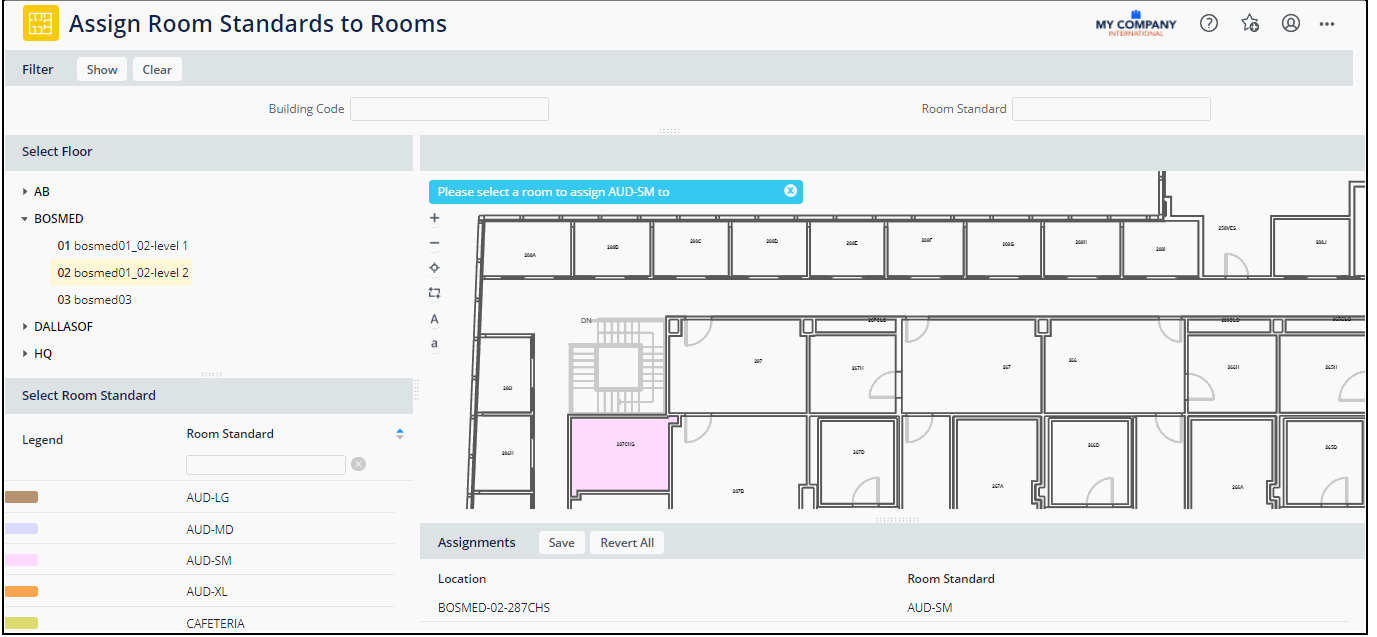The image size is (1377, 637).
Task: Expand the DALLASOF building node
Action: pos(24,326)
